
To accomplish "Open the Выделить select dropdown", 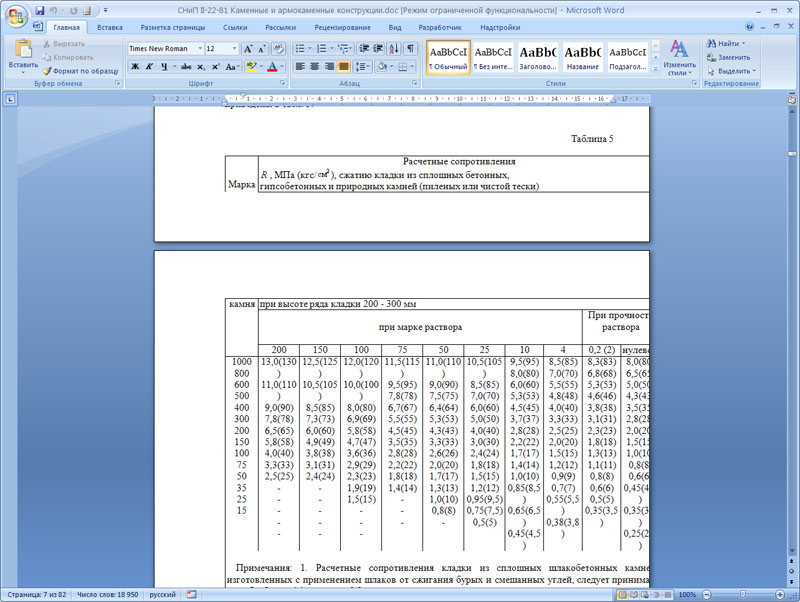I will [732, 71].
